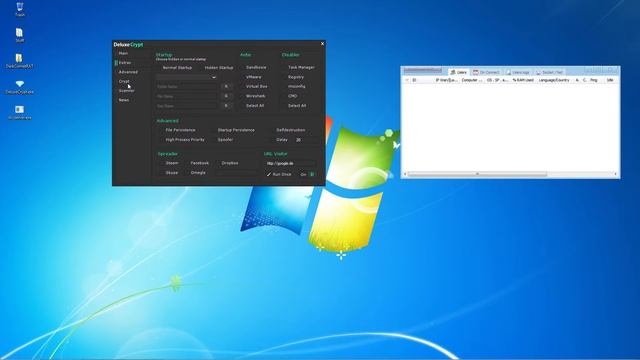Open the News section in DeluxeCrypt sidebar
The width and height of the screenshot is (640, 360).
click(x=124, y=100)
